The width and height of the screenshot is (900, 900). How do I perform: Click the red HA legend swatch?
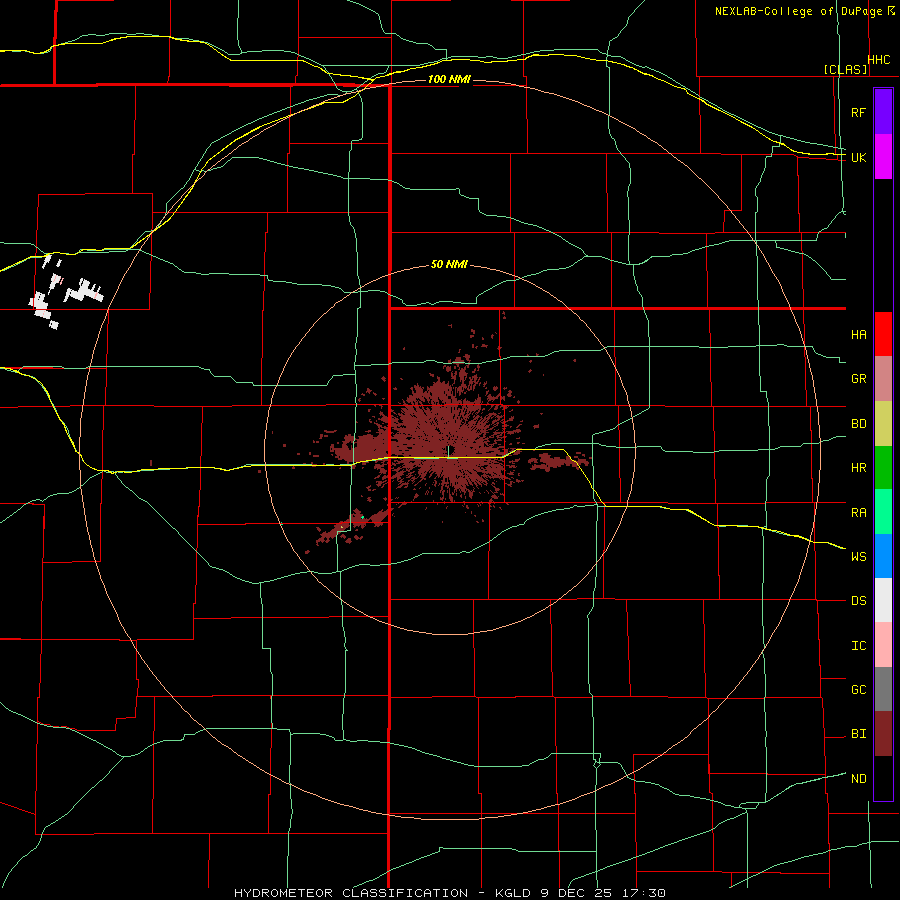(883, 334)
